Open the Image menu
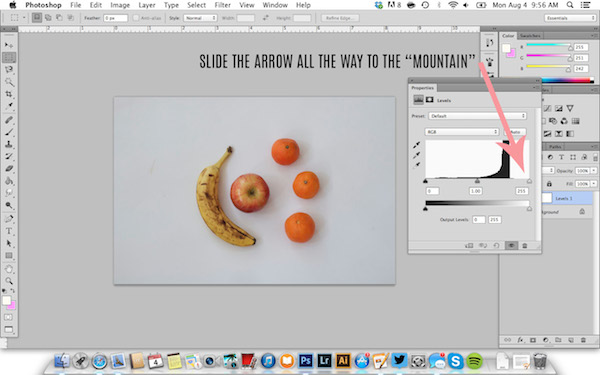 (x=120, y=5)
